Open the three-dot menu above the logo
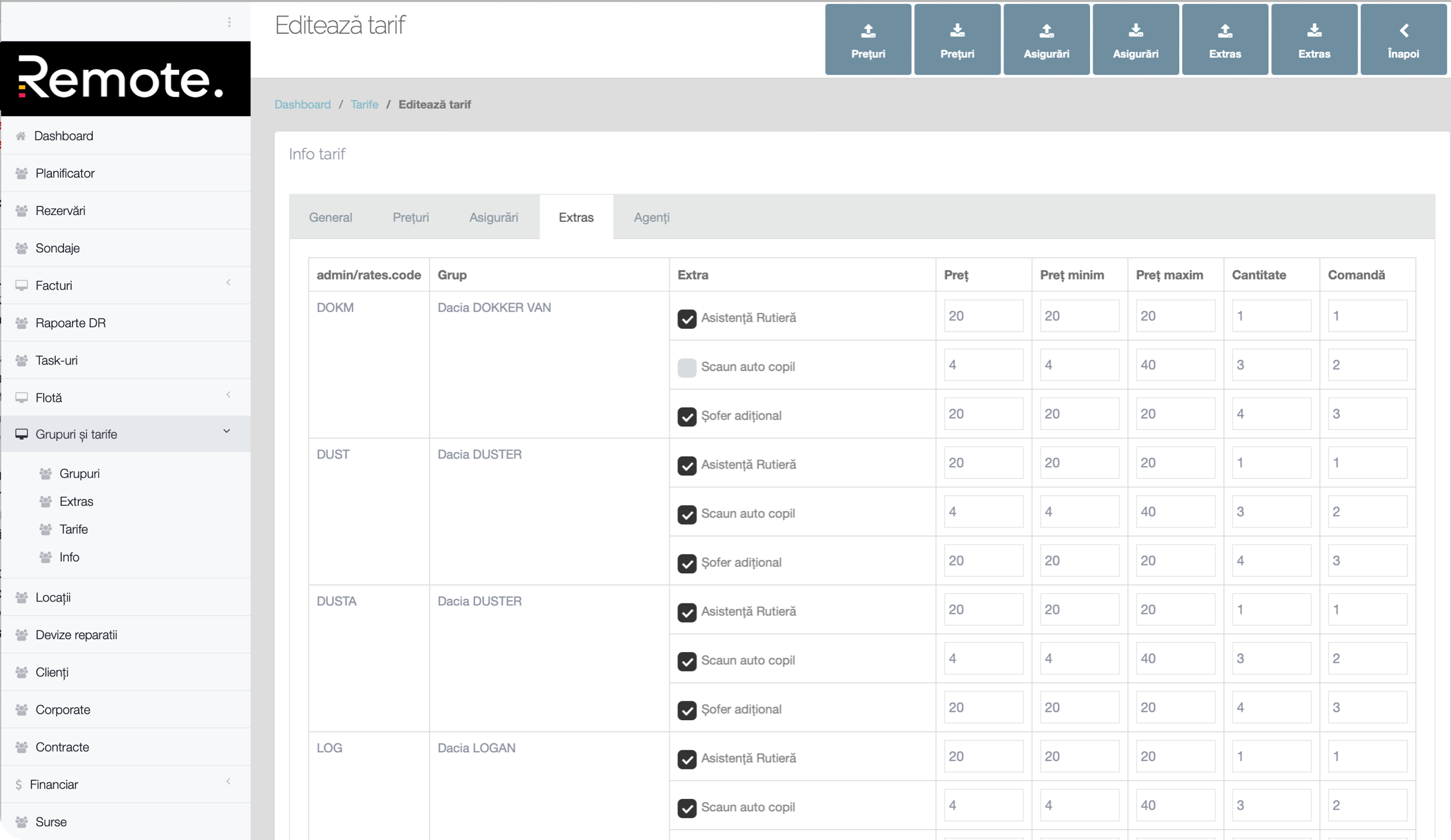 (x=229, y=22)
